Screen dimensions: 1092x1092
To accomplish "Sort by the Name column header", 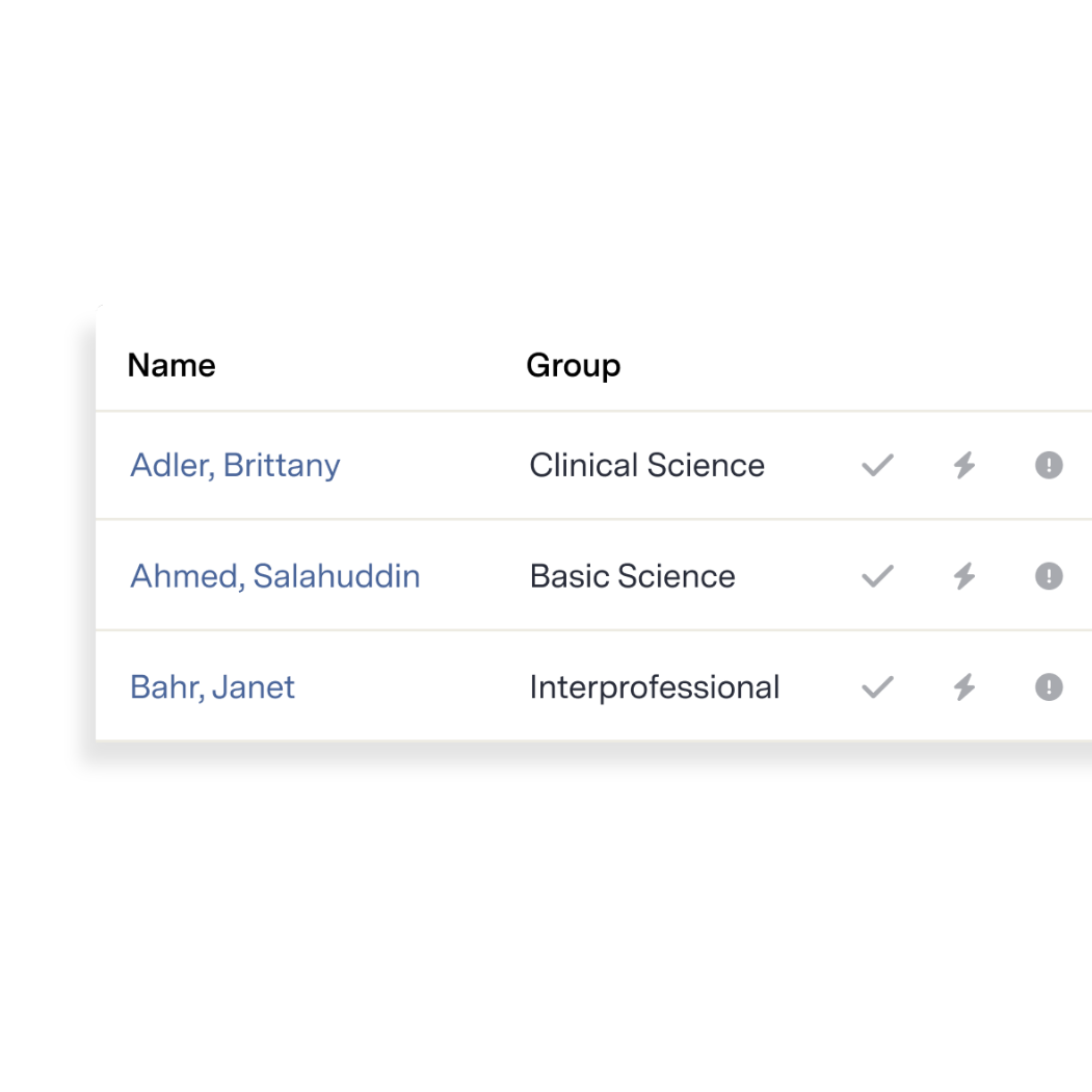I will tap(172, 365).
